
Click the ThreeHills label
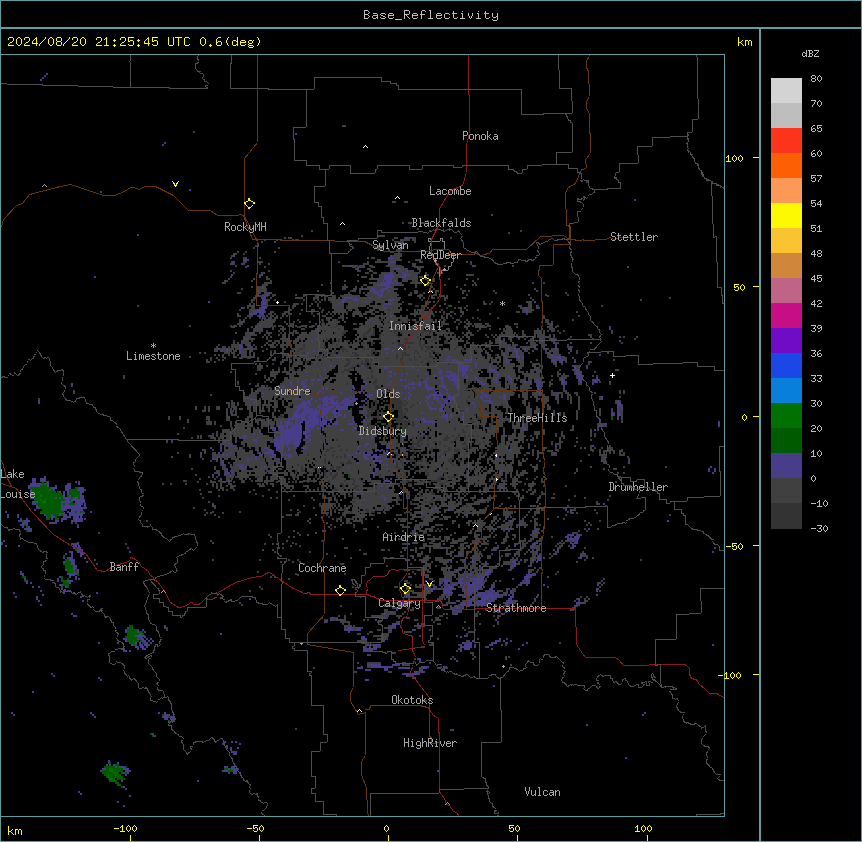(537, 418)
